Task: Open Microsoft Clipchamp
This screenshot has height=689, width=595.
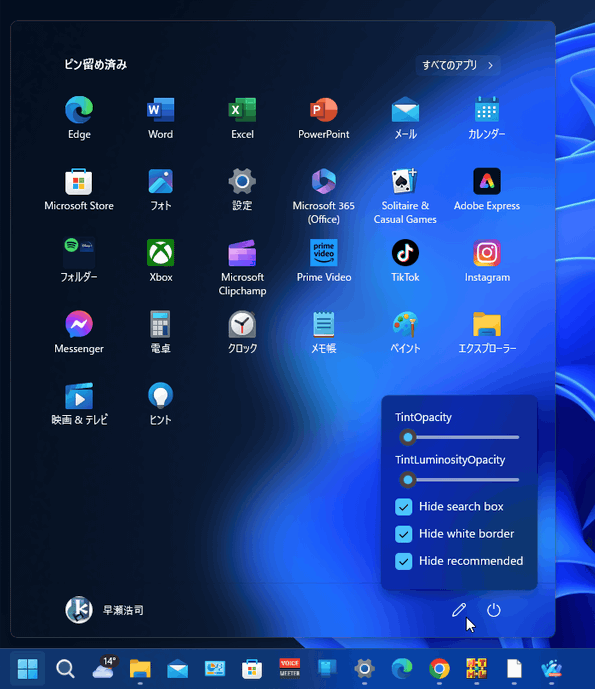Action: (242, 267)
